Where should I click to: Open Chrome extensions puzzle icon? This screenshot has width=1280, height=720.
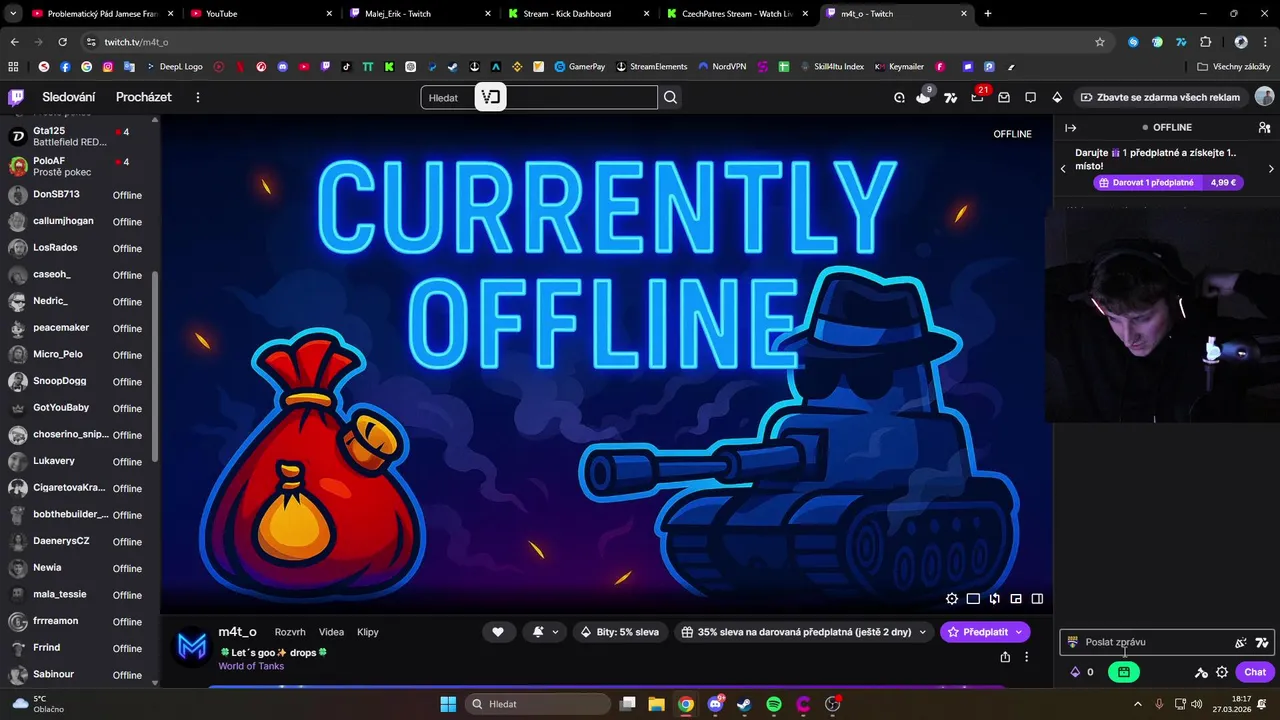pyautogui.click(x=1206, y=42)
